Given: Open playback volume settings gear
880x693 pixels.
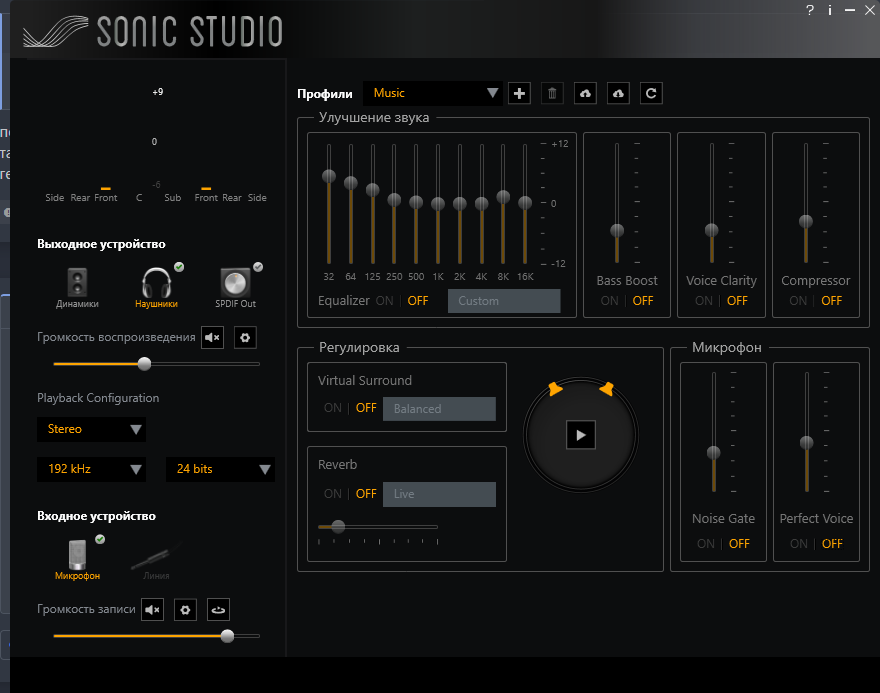Looking at the screenshot, I should (245, 337).
